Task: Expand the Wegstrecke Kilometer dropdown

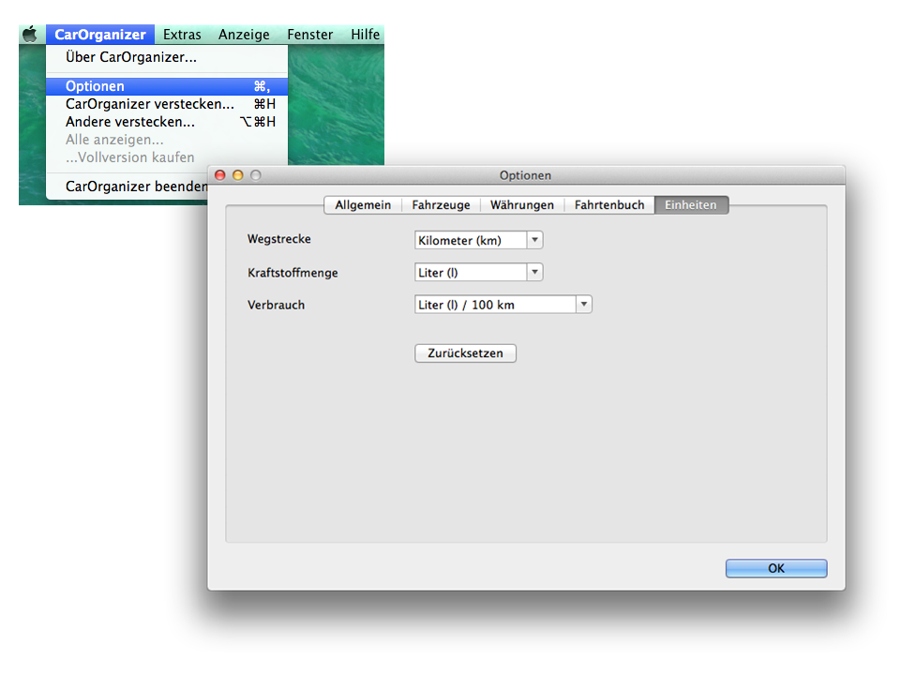Action: (479, 240)
